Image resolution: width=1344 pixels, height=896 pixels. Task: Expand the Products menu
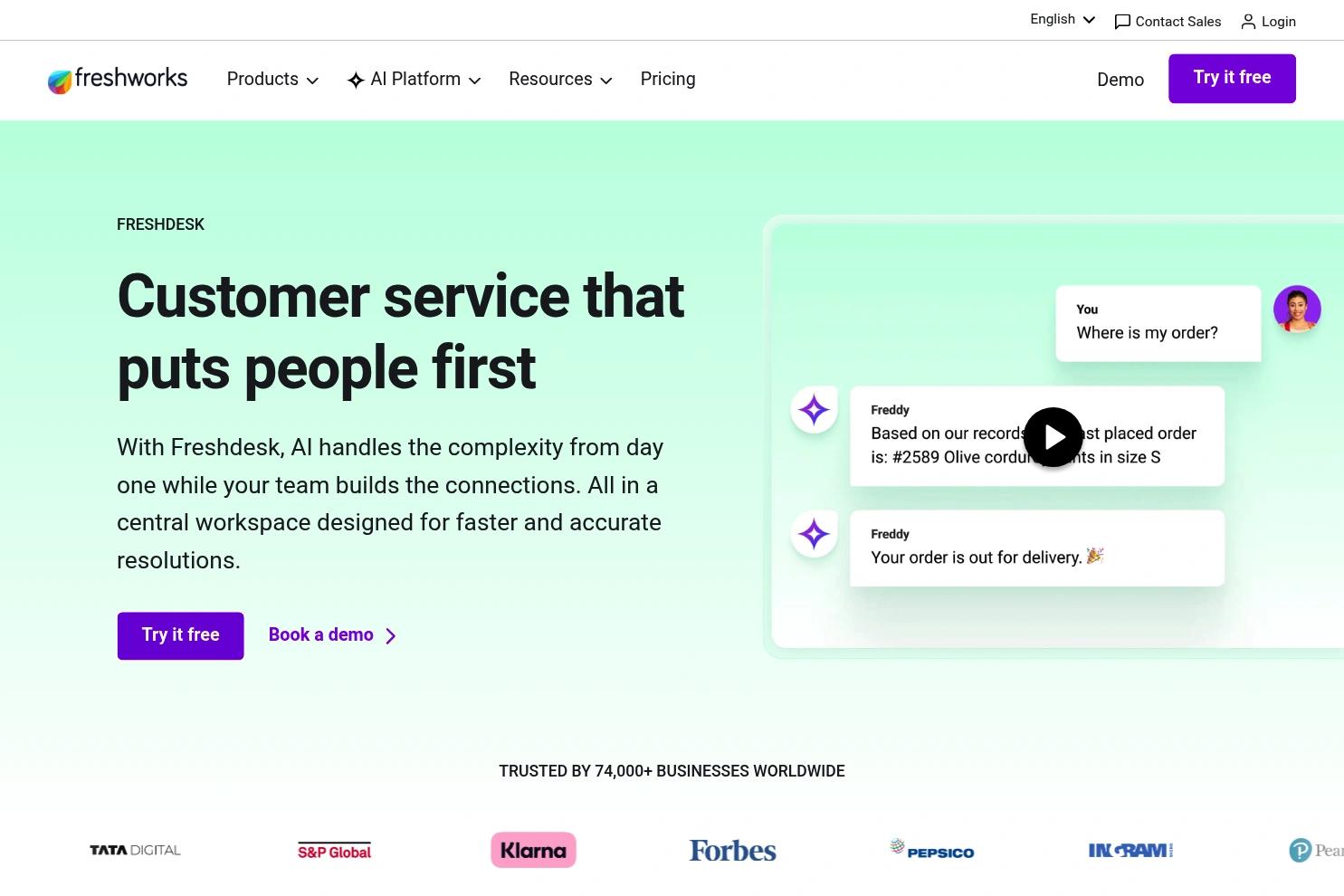272,80
